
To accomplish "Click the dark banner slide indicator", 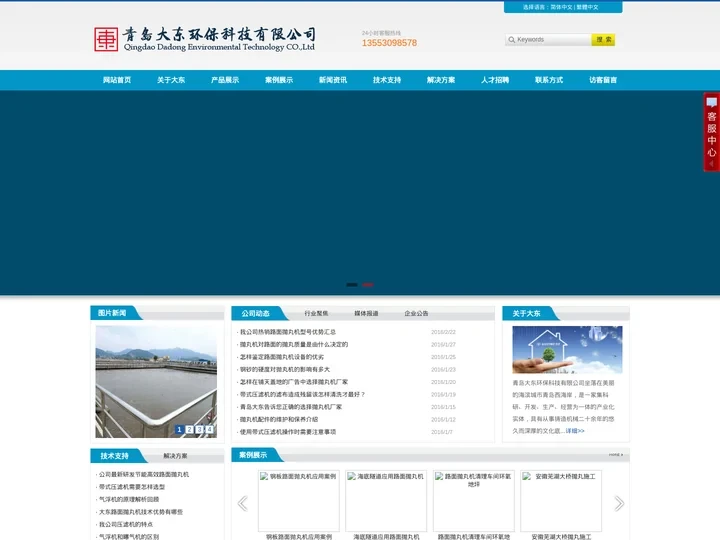I will [x=352, y=285].
